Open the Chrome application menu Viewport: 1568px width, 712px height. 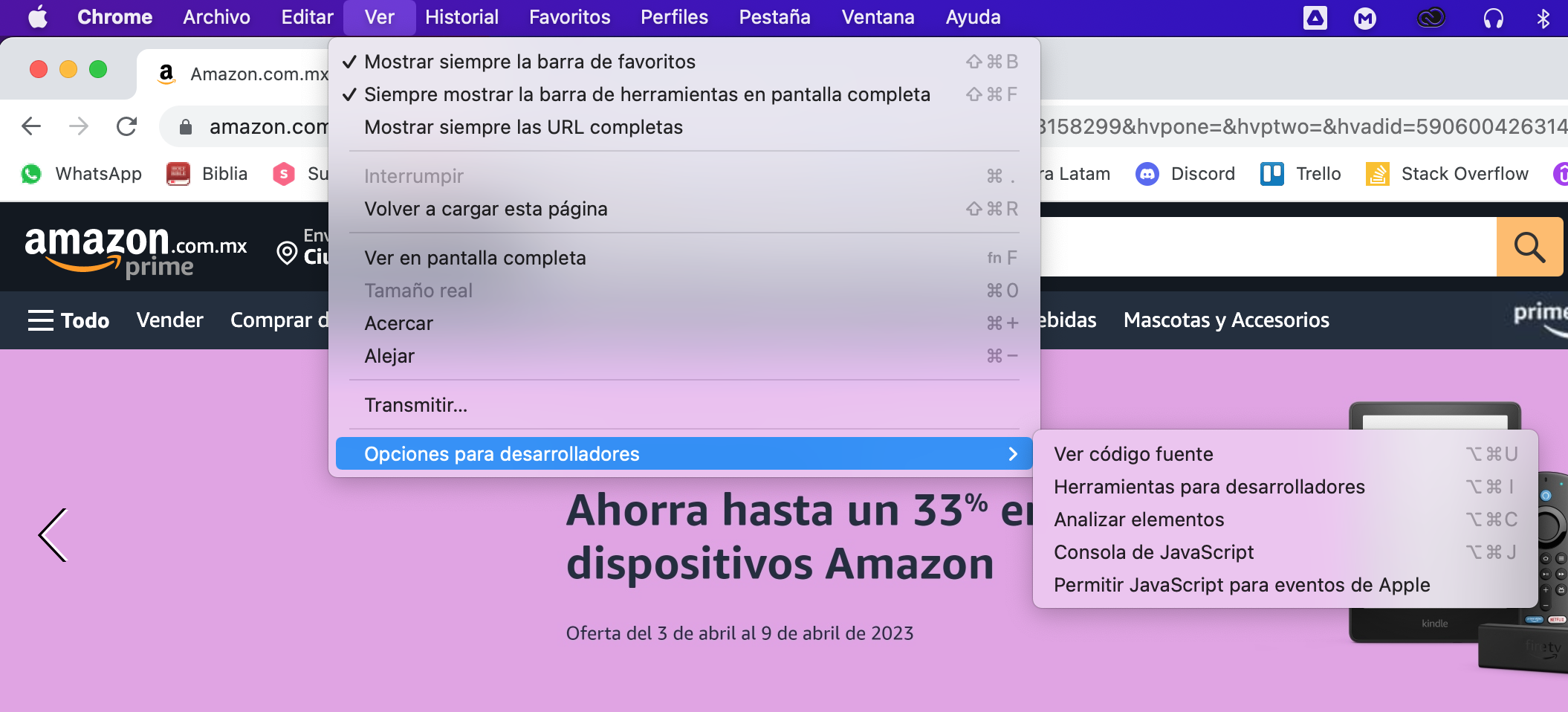coord(114,17)
